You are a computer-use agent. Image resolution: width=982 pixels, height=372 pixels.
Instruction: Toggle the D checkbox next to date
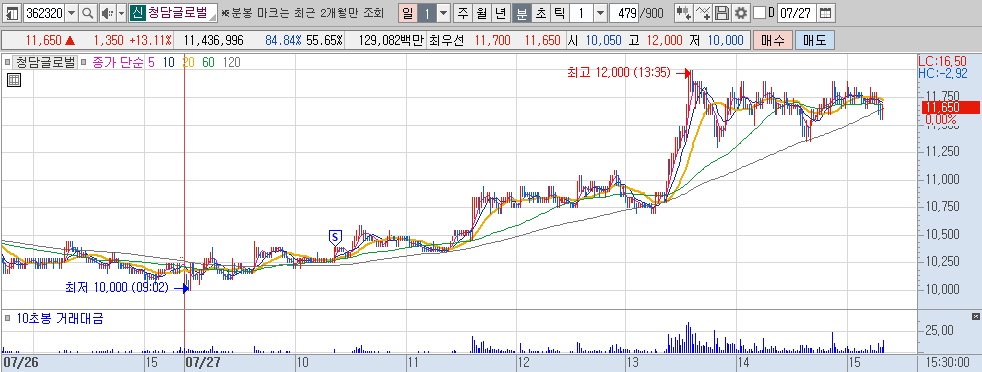tap(759, 13)
